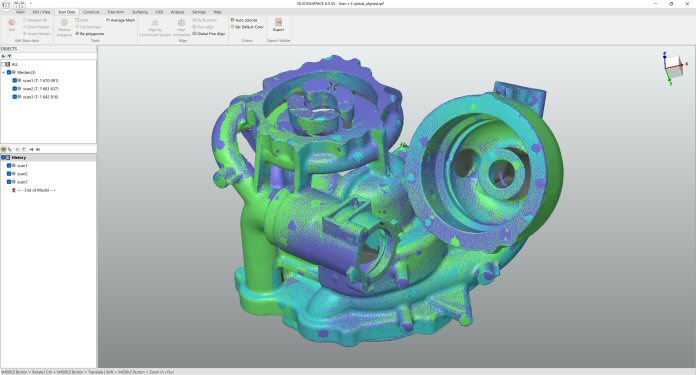Toggle scan2 checkbox in History panel

tap(9, 174)
